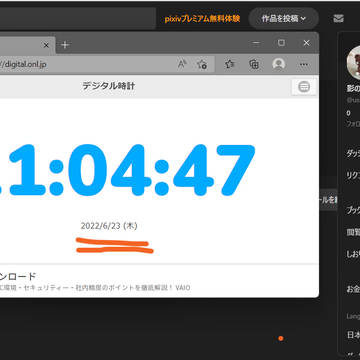The width and height of the screenshot is (360, 360).
Task: Open a new browser tab with the plus button
Action: (65, 45)
